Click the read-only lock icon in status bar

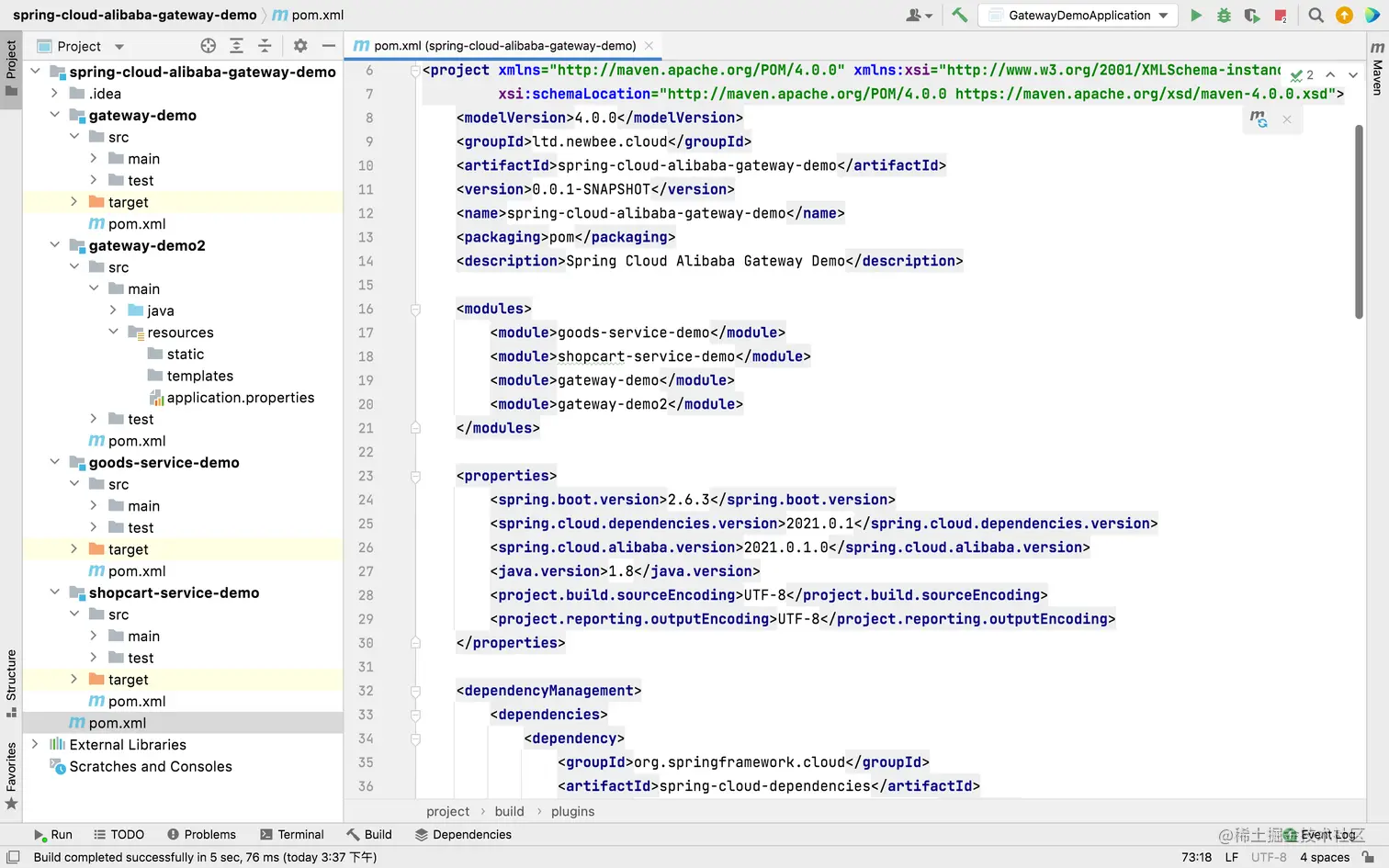(x=1368, y=857)
